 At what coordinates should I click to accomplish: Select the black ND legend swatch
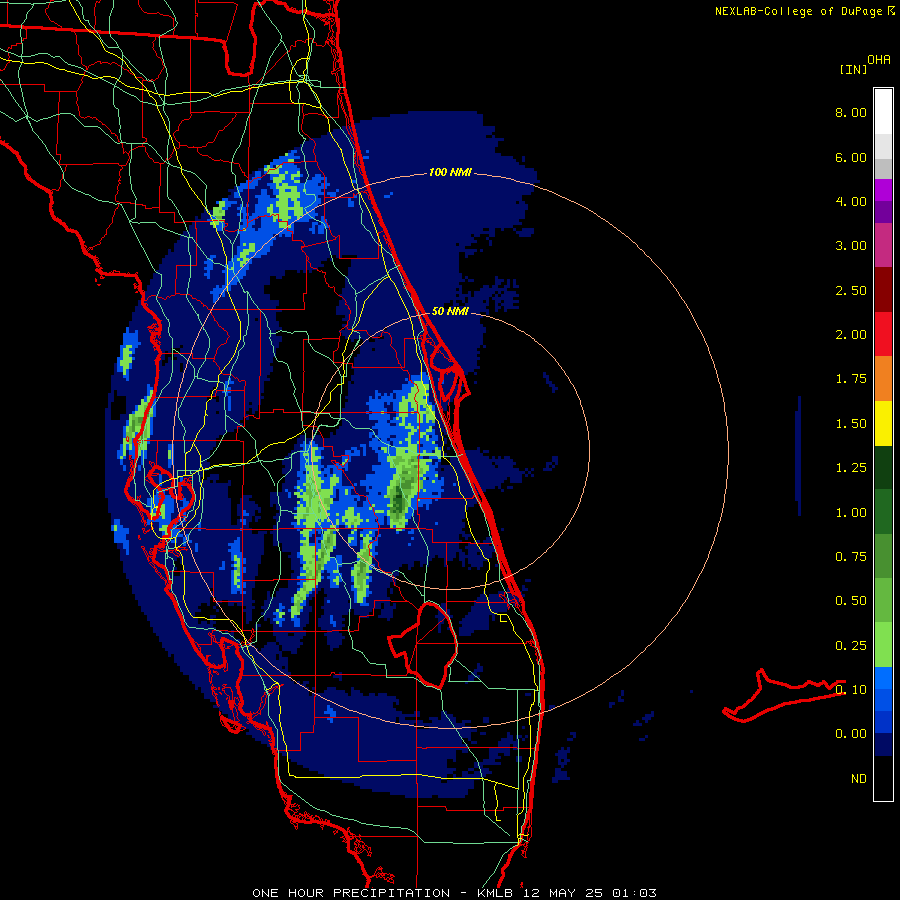pyautogui.click(x=883, y=778)
